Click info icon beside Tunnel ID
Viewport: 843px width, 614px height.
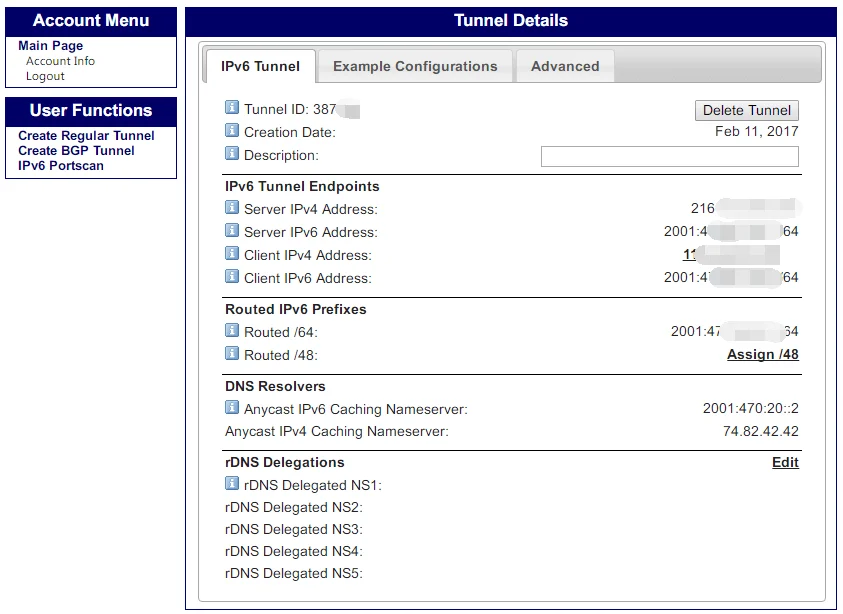tap(232, 108)
